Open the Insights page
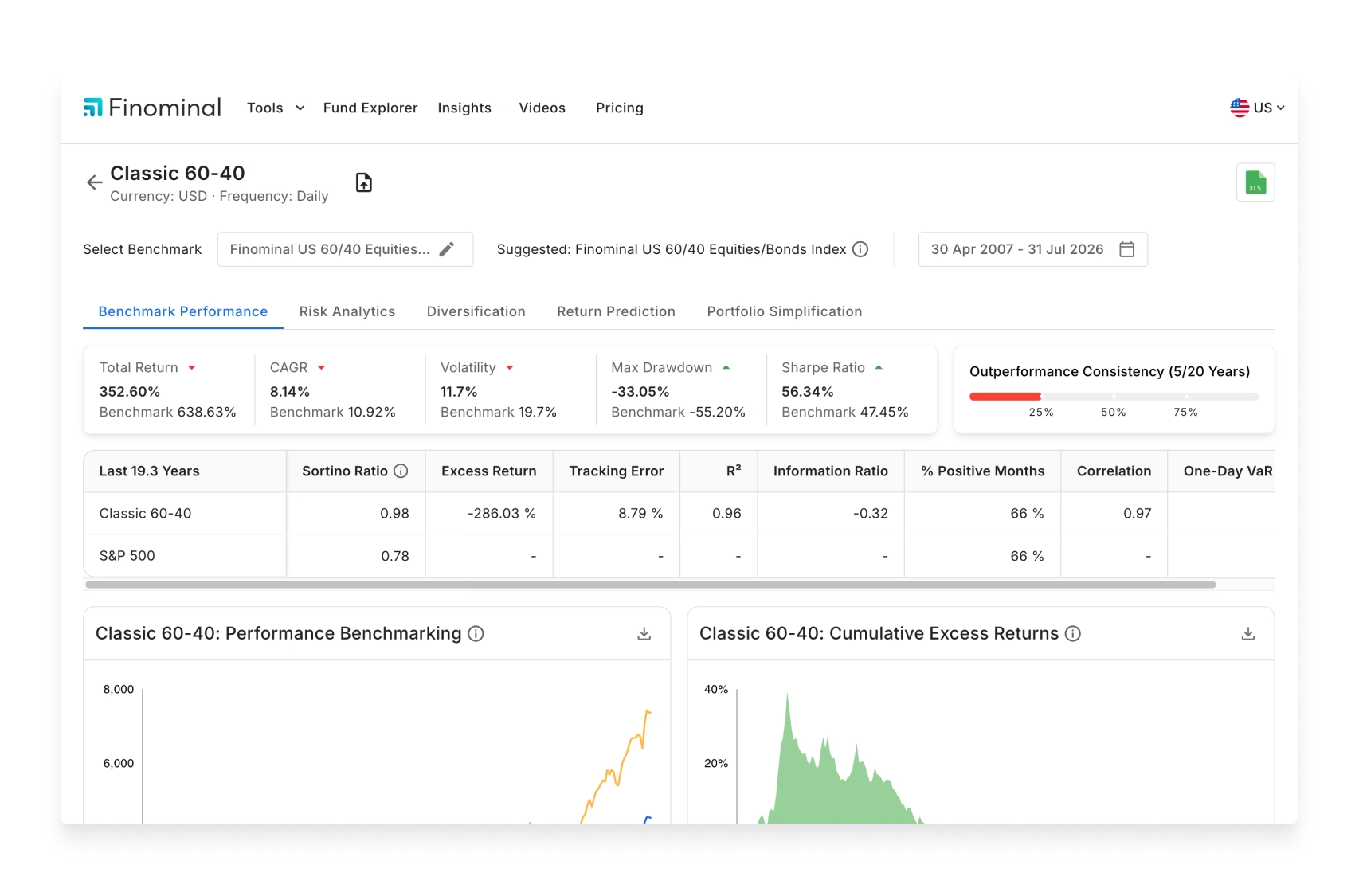This screenshot has width=1359, height=896. click(464, 108)
